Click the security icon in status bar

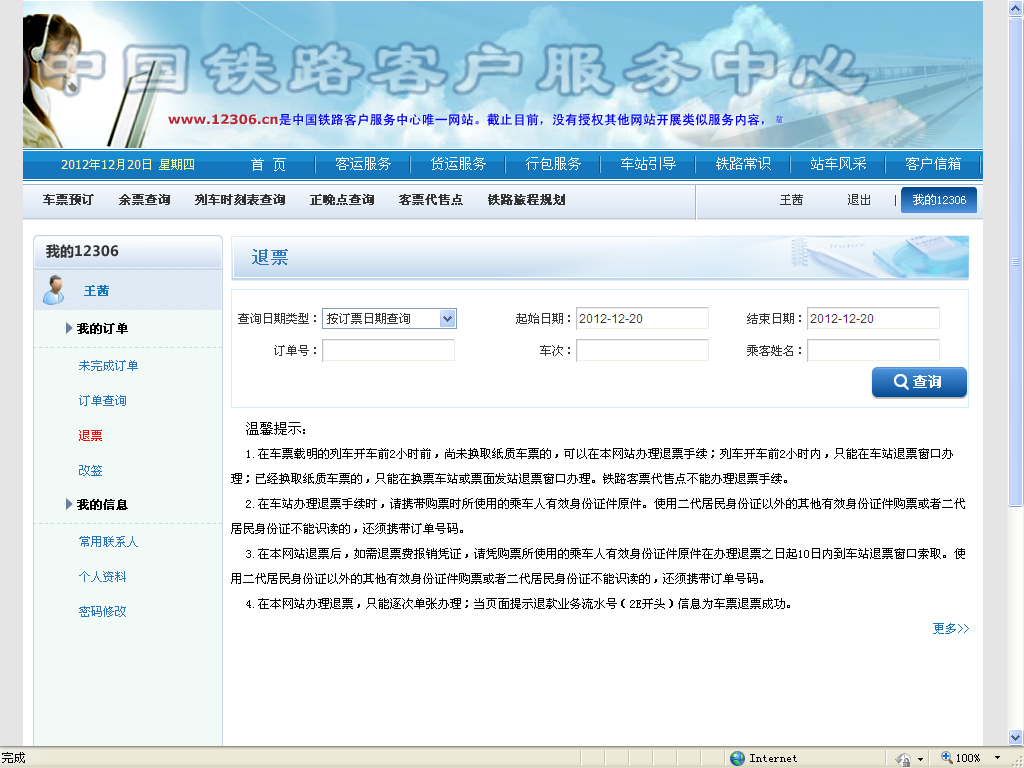pos(904,758)
